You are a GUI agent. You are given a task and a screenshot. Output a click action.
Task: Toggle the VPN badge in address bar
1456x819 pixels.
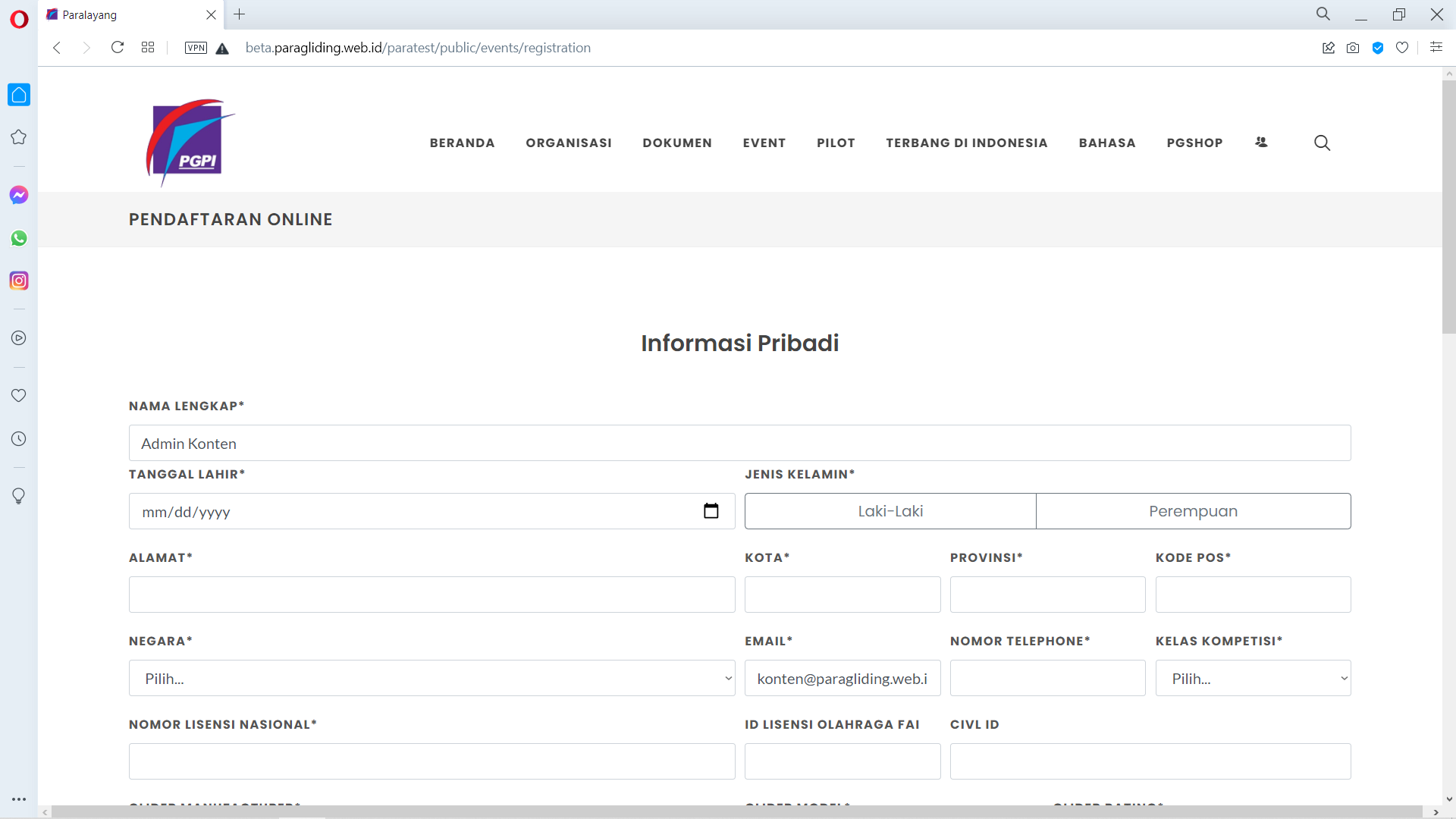click(196, 48)
